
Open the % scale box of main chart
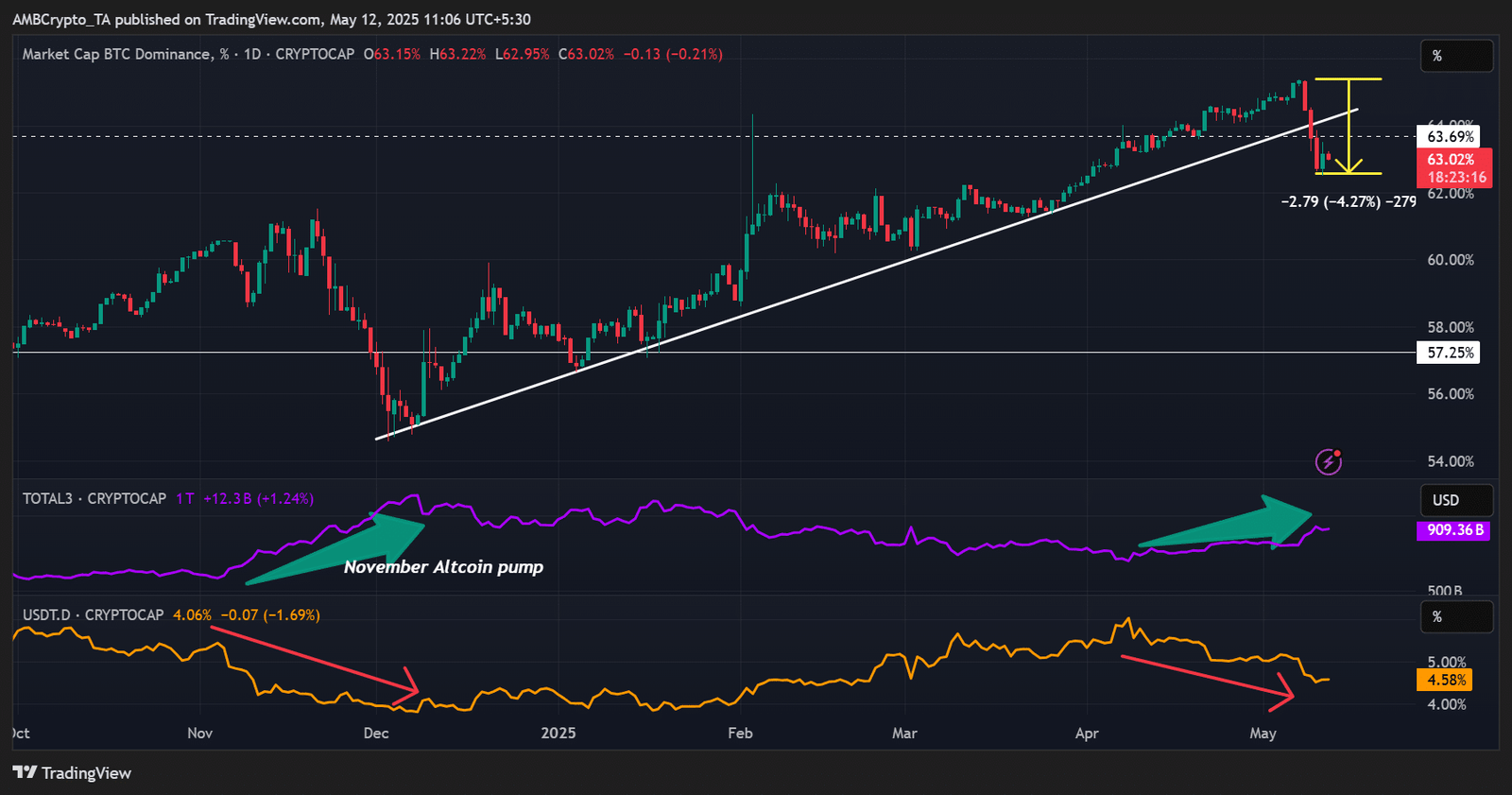tap(1456, 56)
